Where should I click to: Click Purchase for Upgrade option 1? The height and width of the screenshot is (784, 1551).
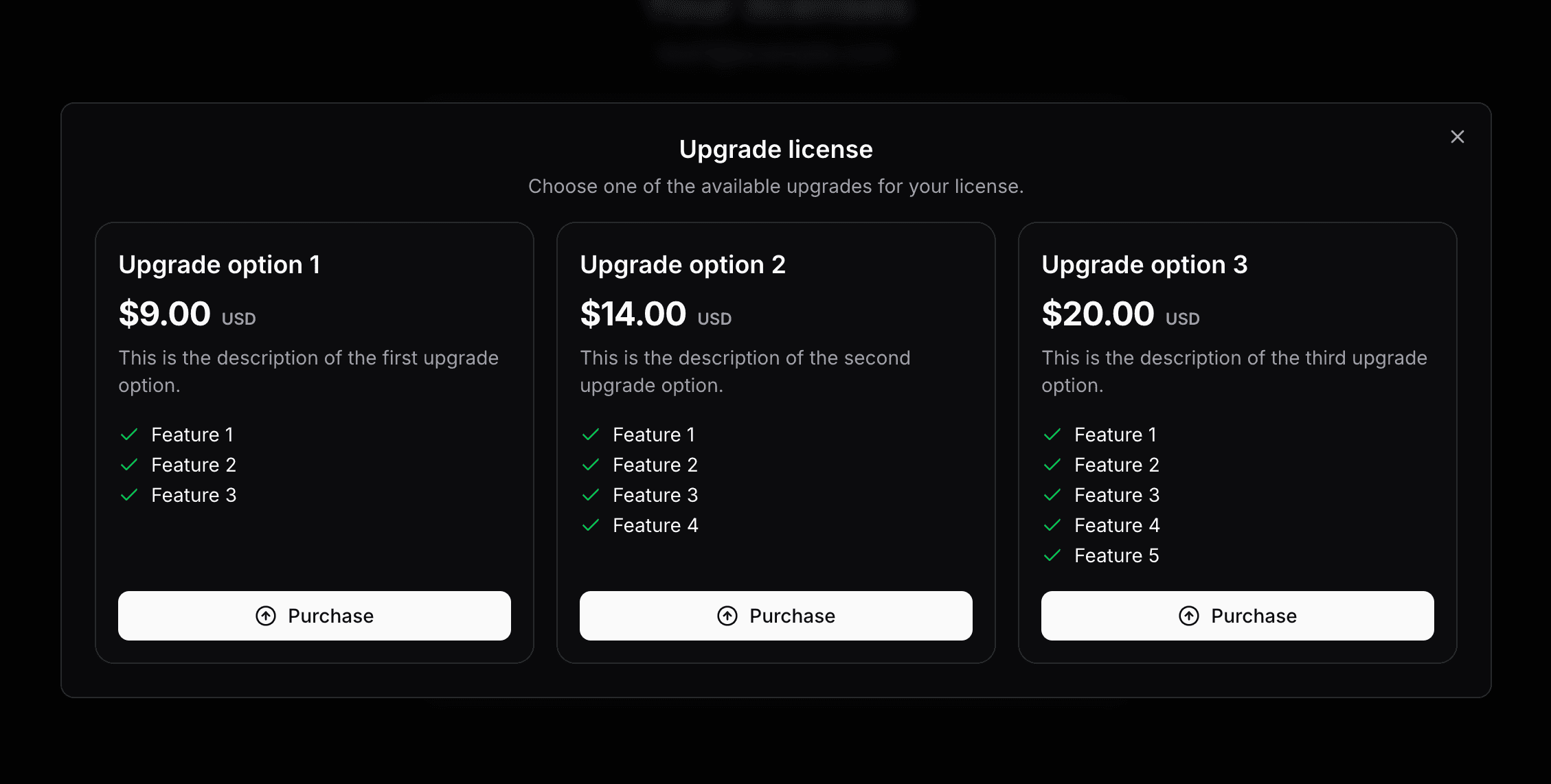coord(315,616)
